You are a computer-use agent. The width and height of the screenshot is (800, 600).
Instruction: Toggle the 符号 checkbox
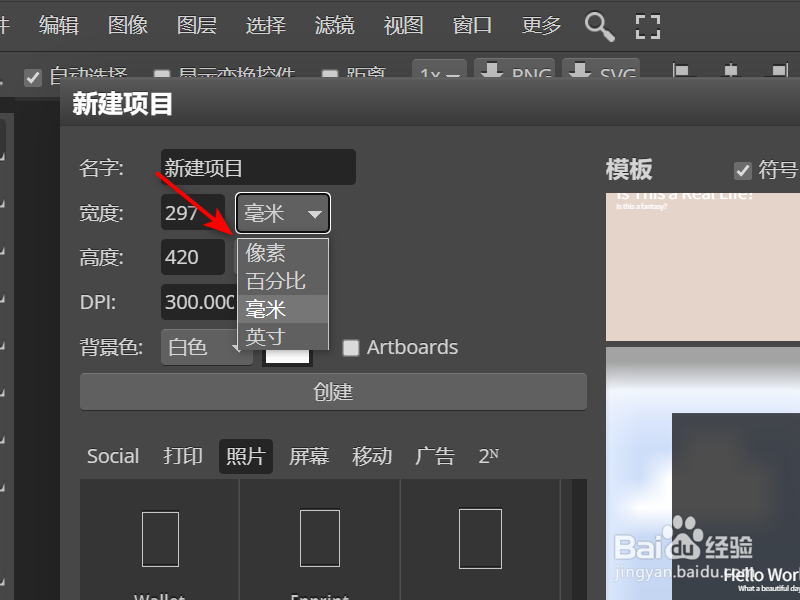point(742,171)
